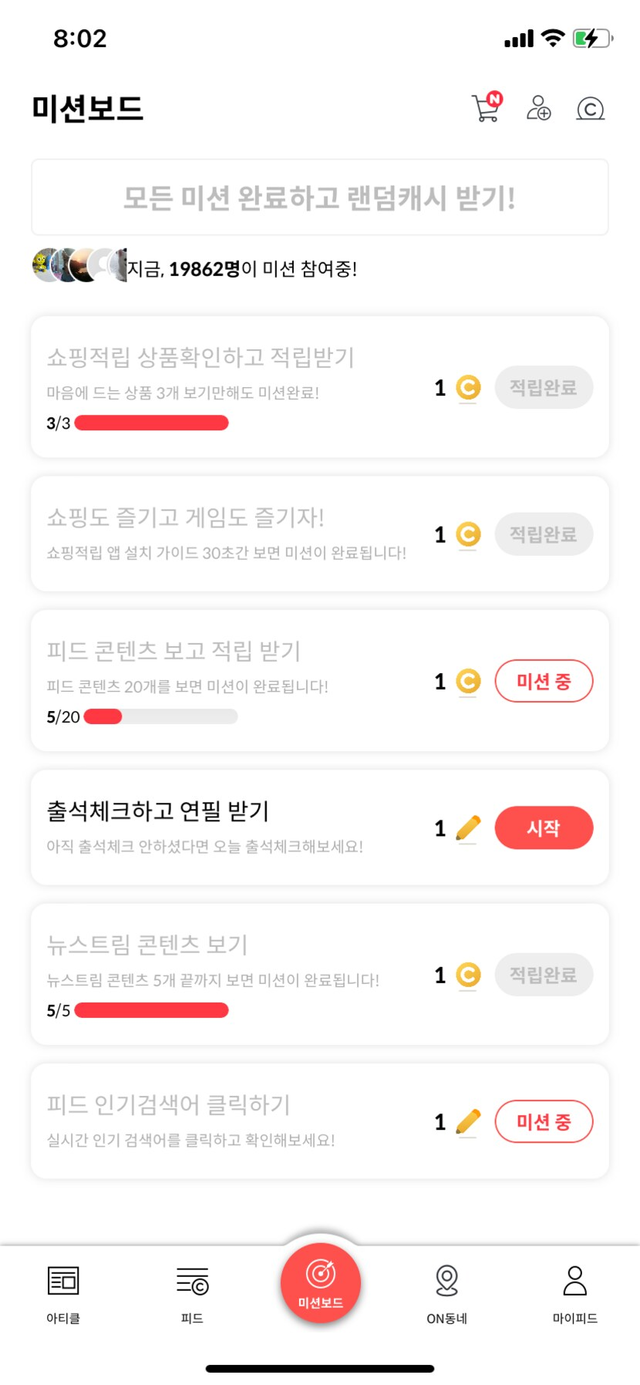Screen dimensions: 640x1385
Task: Tap the pencil reward icon for 출석체크
Action: [x=468, y=829]
